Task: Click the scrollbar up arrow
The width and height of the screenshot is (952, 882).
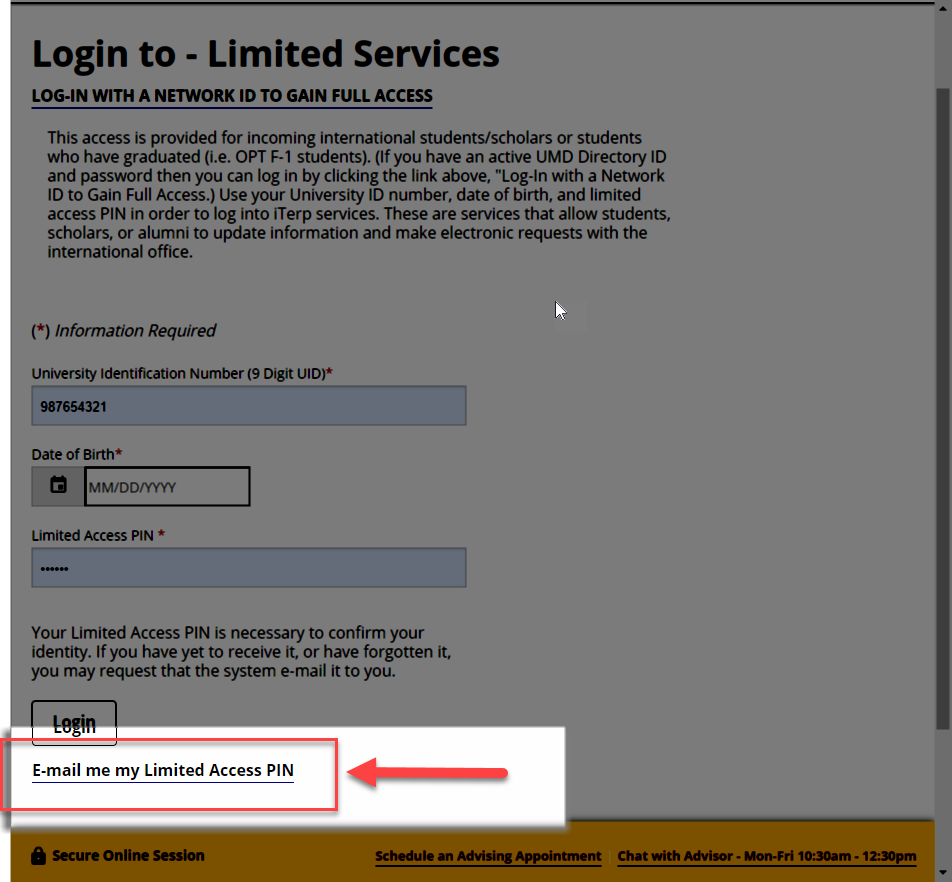Action: point(942,9)
